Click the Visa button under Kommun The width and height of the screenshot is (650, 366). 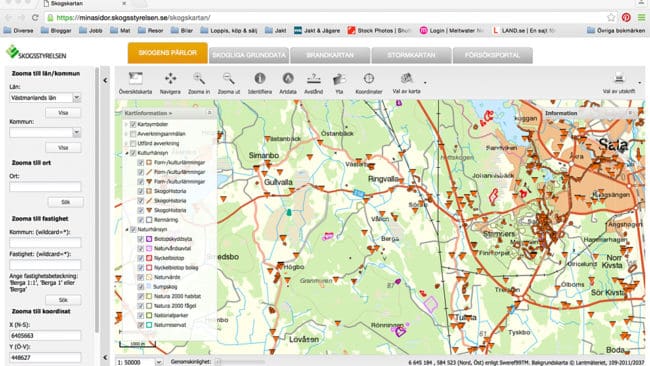tap(63, 148)
